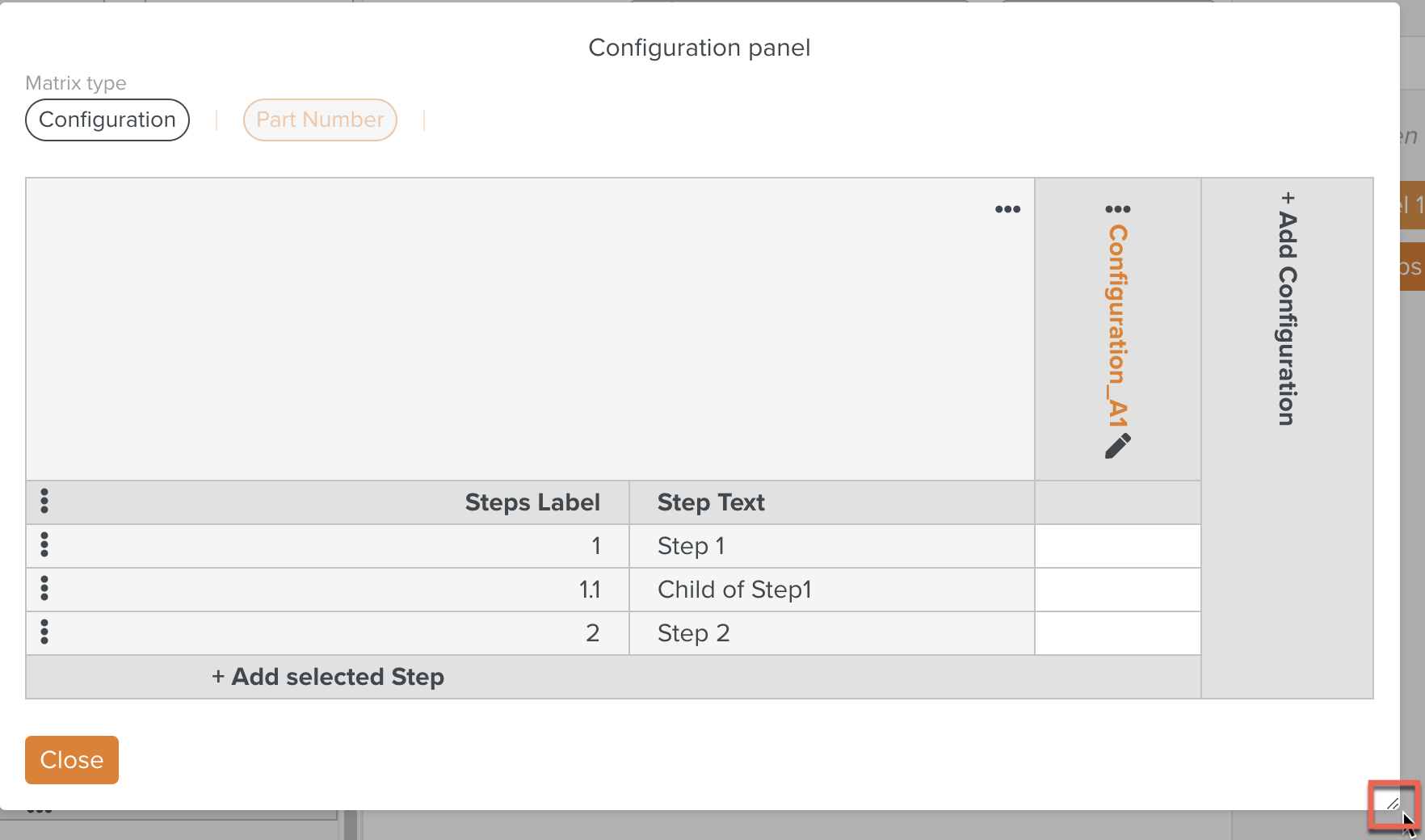Click the Configuration_A1 column title
The height and width of the screenshot is (840, 1425).
click(x=1118, y=325)
